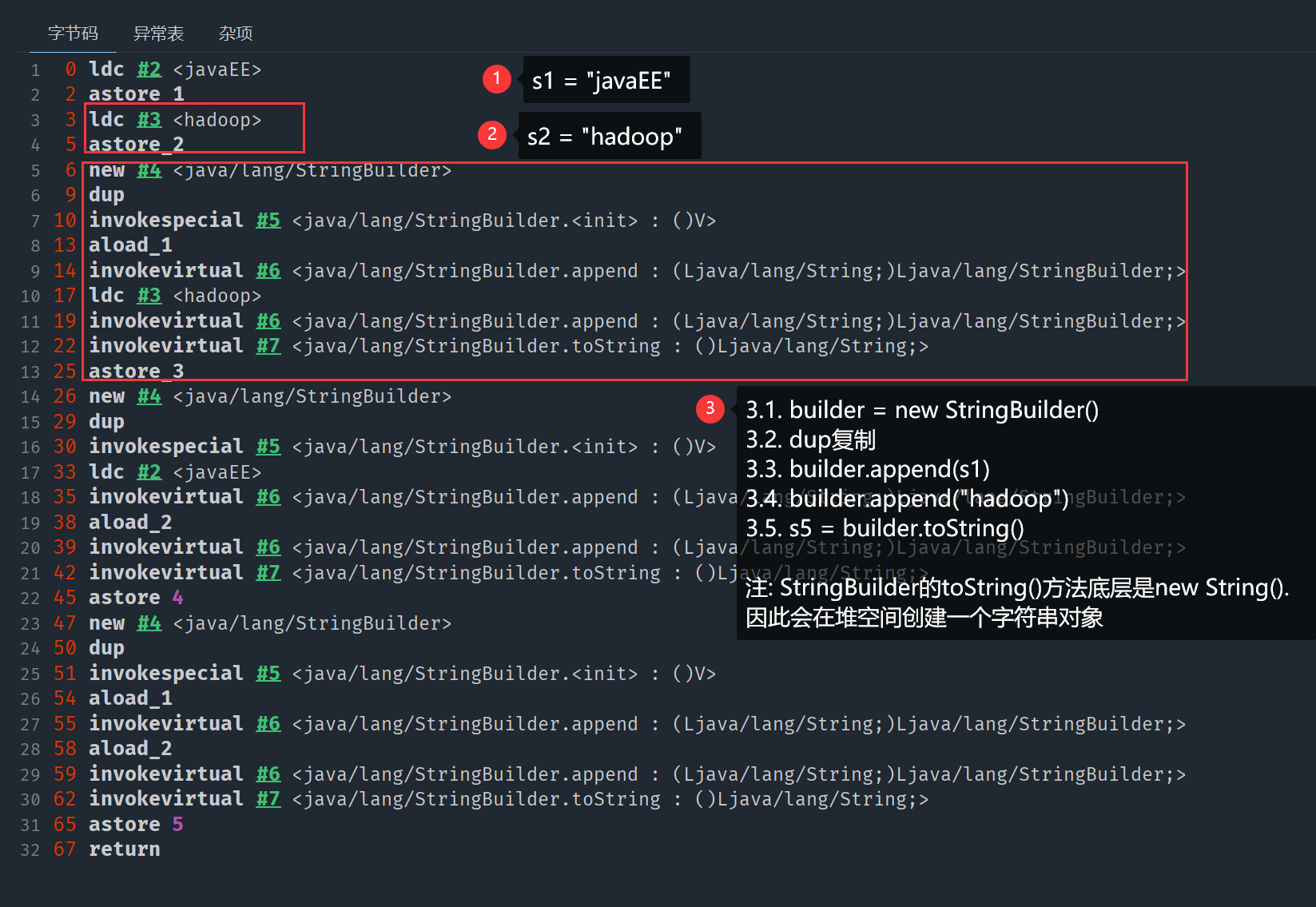Click the #5 link on invokespecial at offset 10
This screenshot has width=1316, height=907.
pyautogui.click(x=268, y=221)
